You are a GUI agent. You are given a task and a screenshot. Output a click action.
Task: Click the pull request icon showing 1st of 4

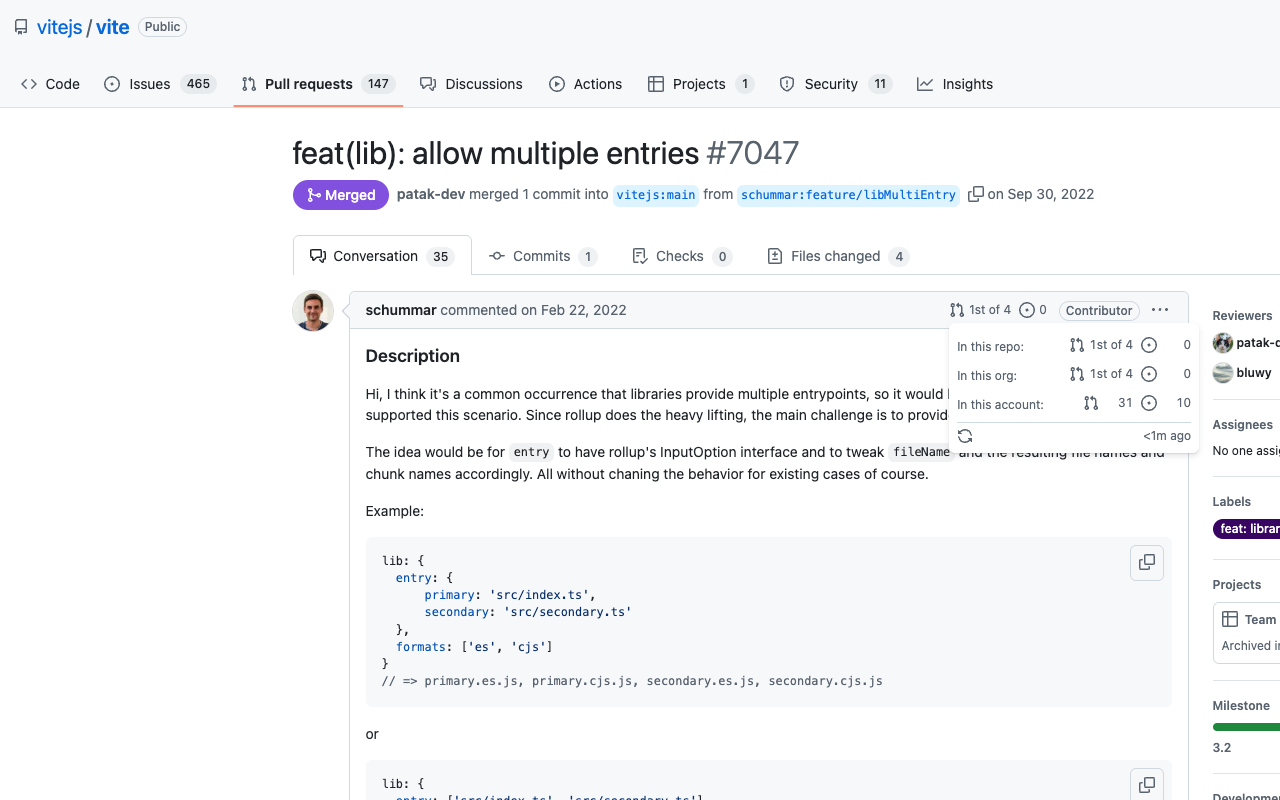(x=955, y=310)
